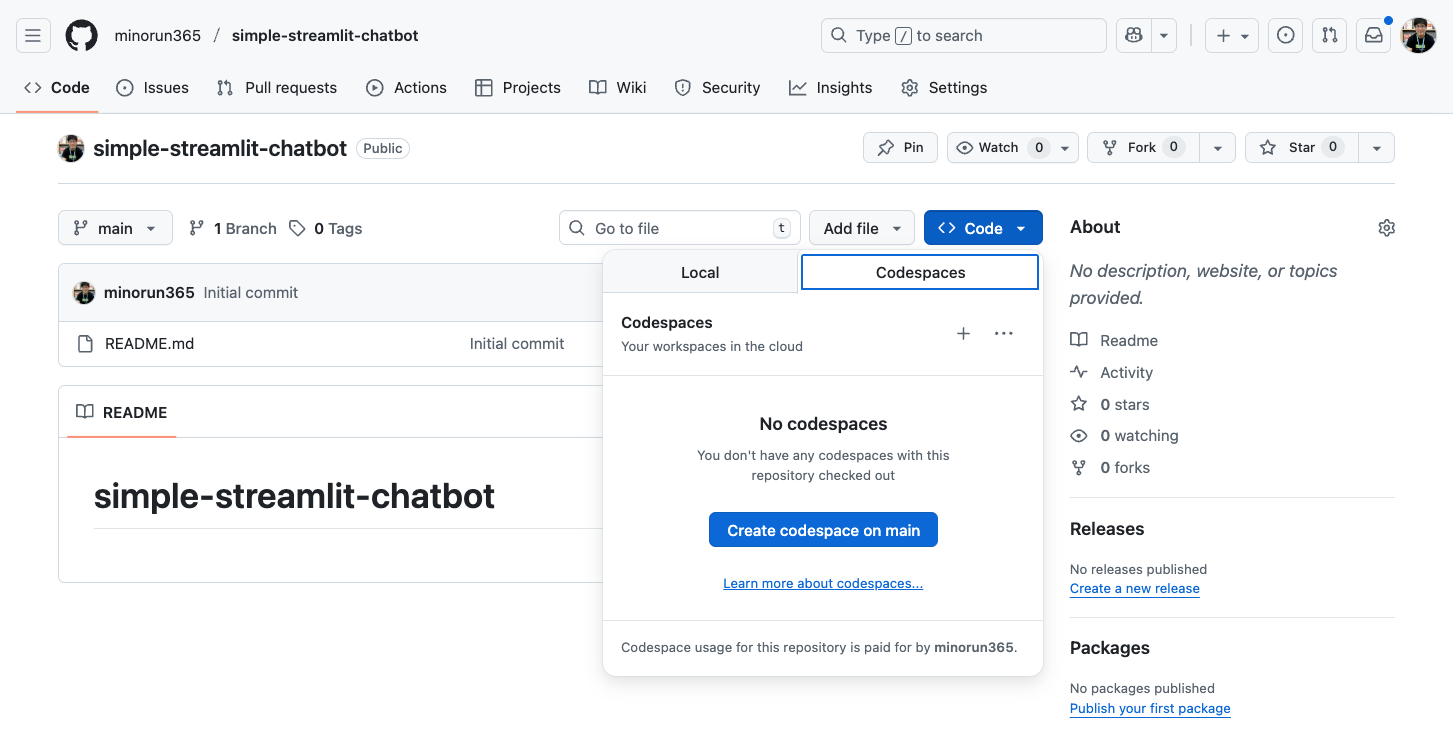View the 0 forks link

(x=1110, y=468)
